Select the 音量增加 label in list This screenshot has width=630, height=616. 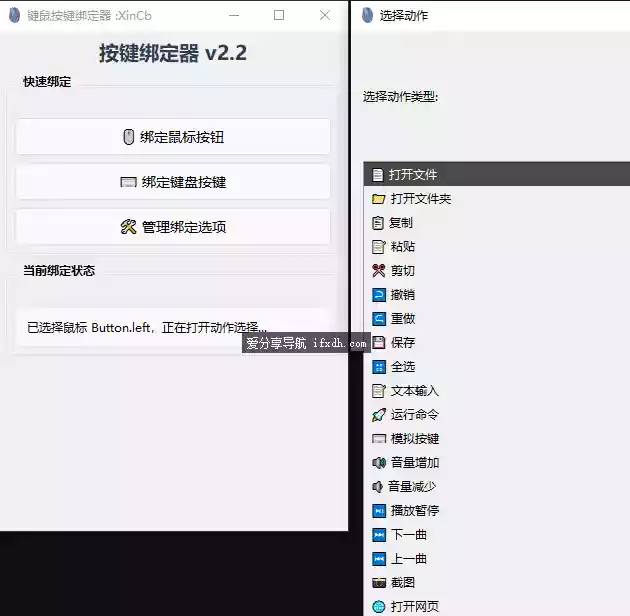coord(415,463)
